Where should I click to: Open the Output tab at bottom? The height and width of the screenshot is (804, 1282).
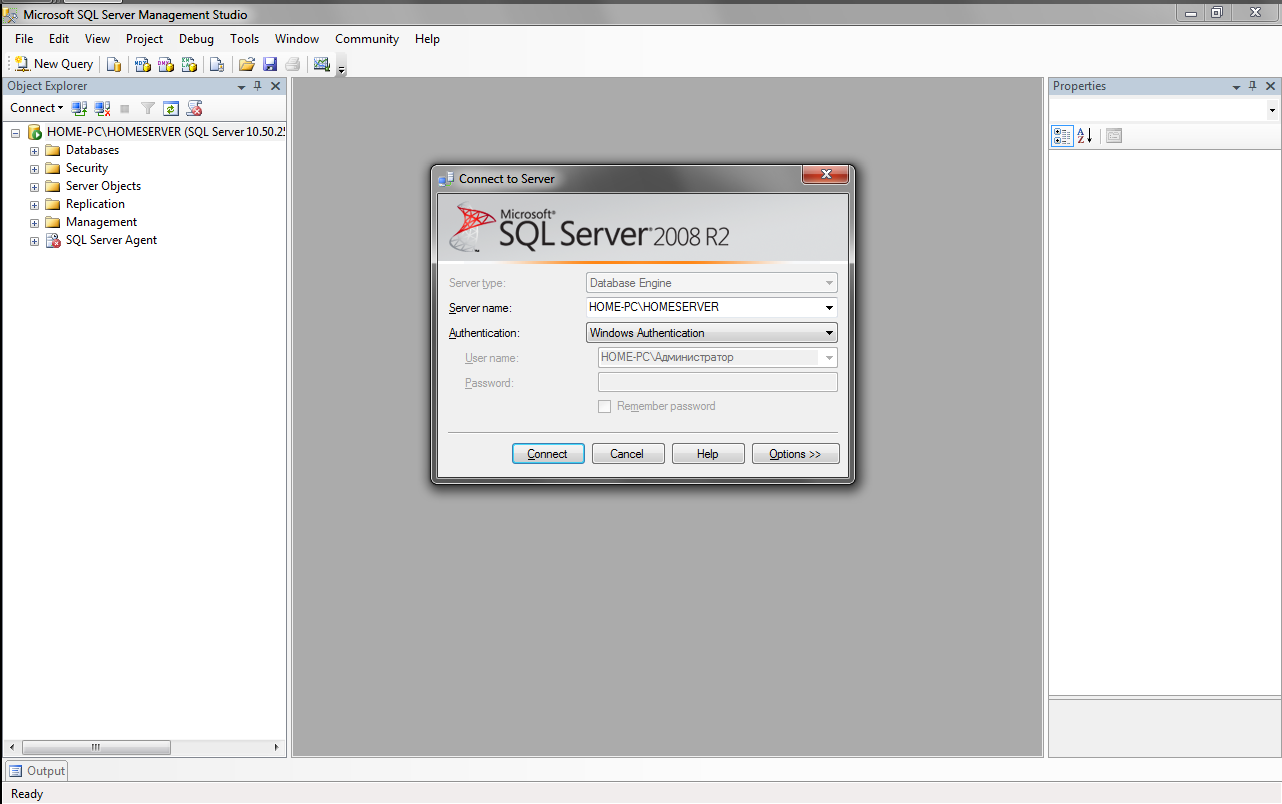(37, 771)
